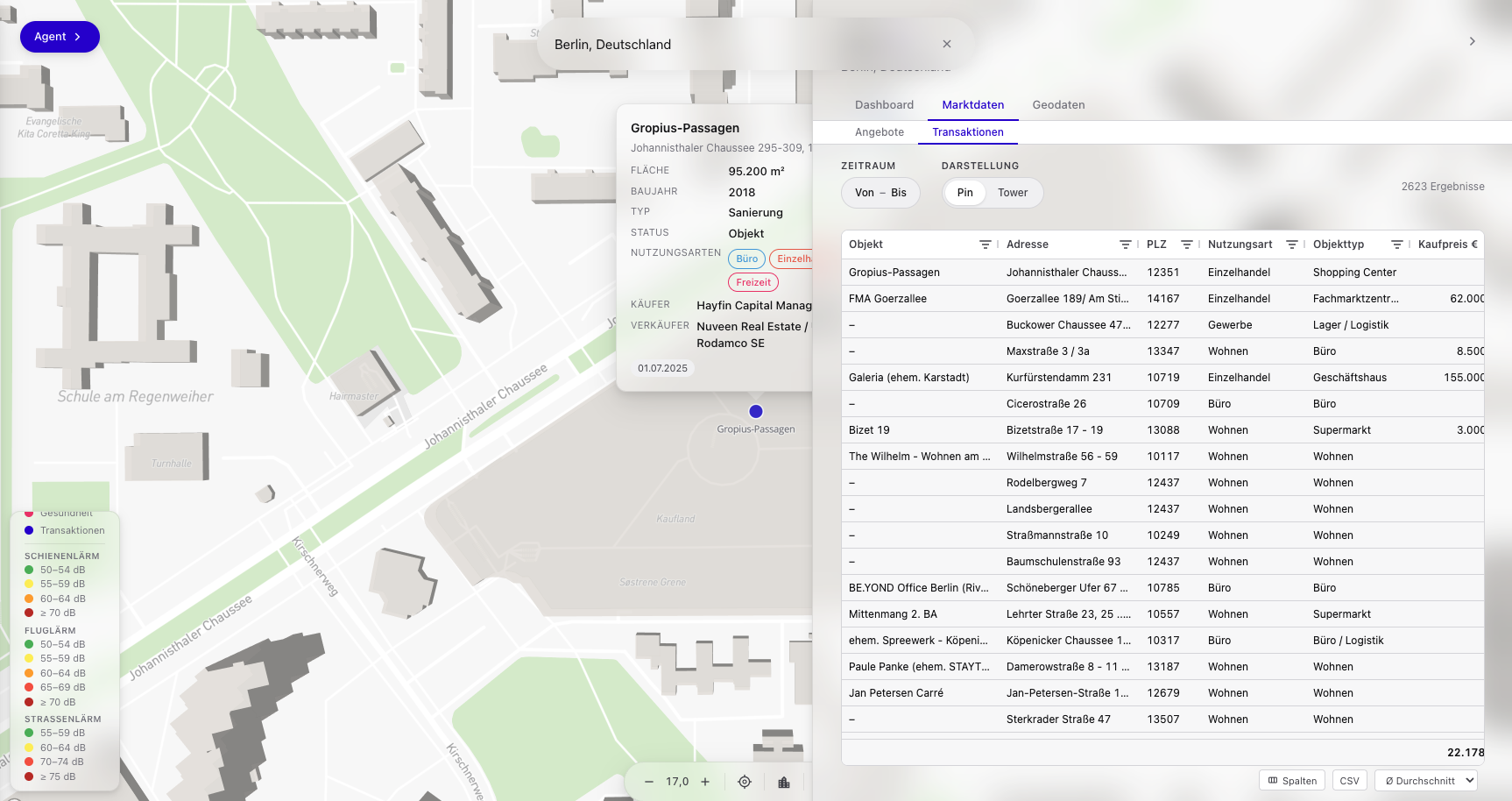Collapse the side panel with chevron arrow
Viewport: 1512px width, 801px height.
[1472, 41]
